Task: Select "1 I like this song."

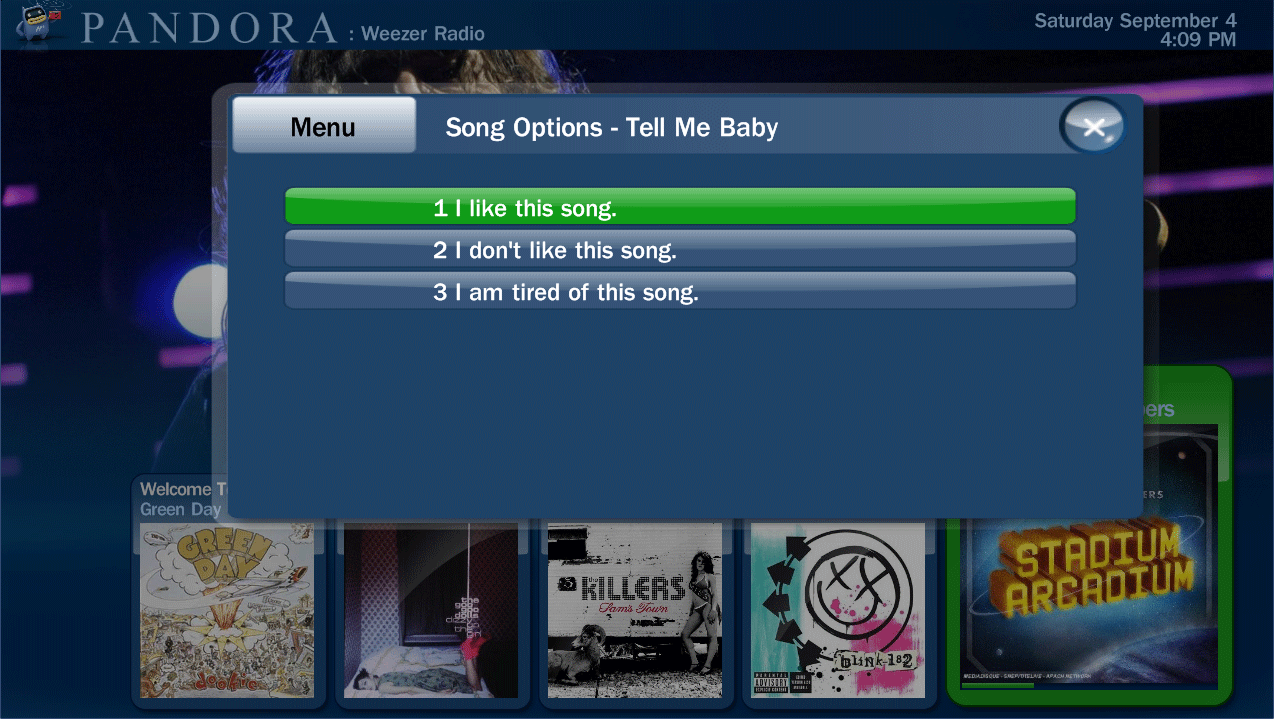Action: click(x=680, y=207)
